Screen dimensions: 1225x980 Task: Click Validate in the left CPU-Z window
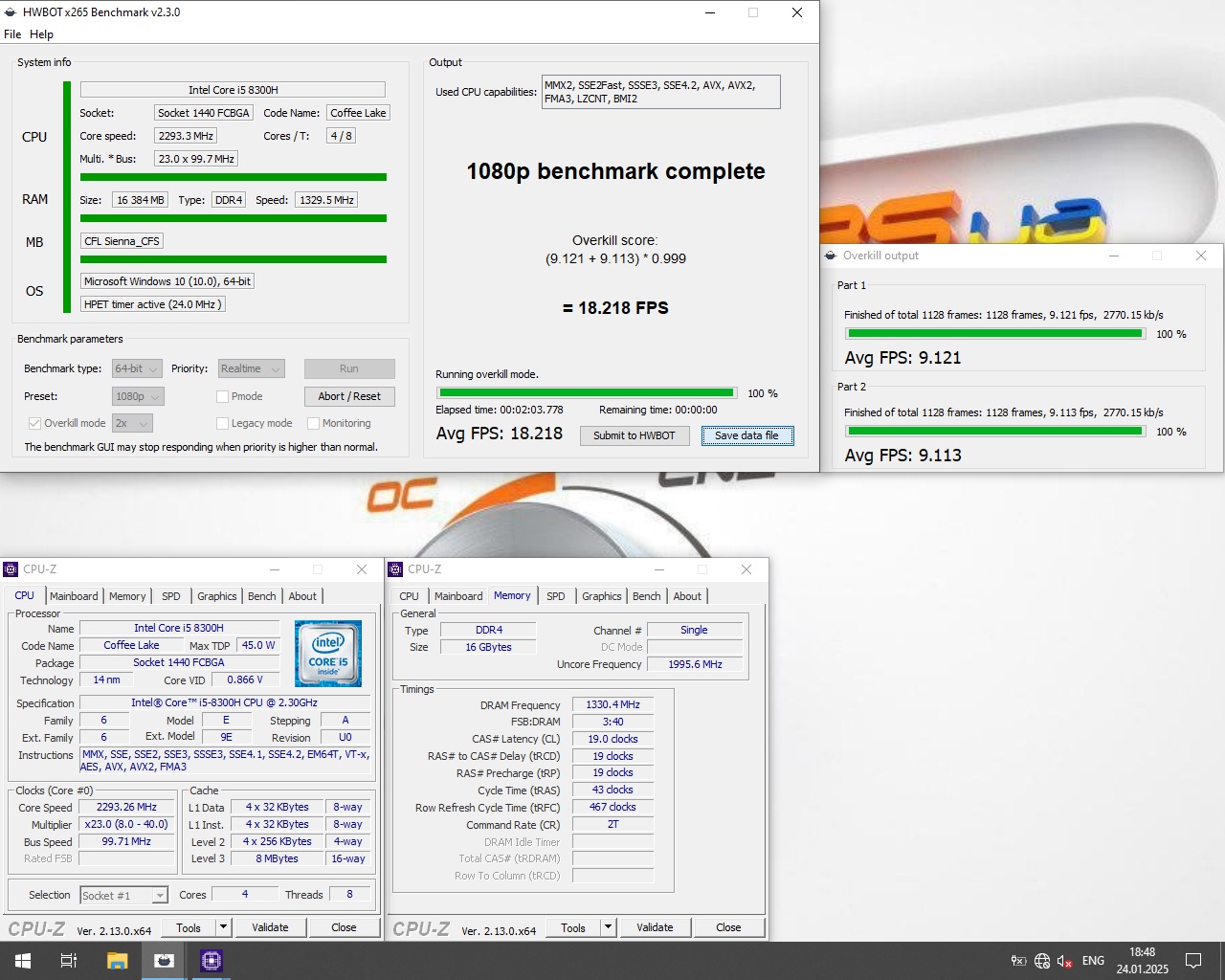pos(270,927)
